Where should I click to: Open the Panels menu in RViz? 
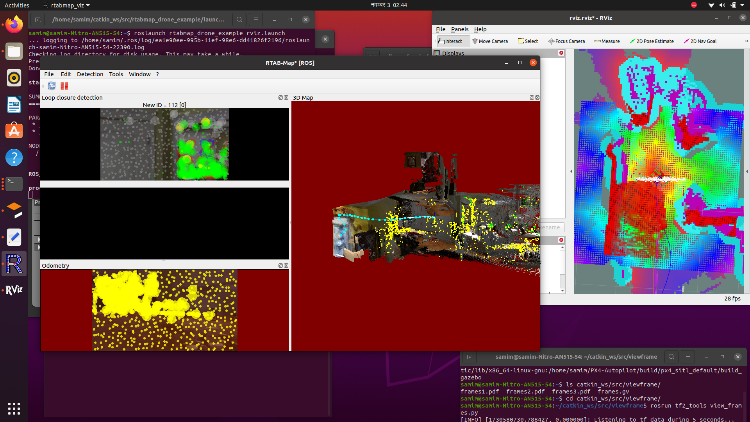pyautogui.click(x=461, y=28)
